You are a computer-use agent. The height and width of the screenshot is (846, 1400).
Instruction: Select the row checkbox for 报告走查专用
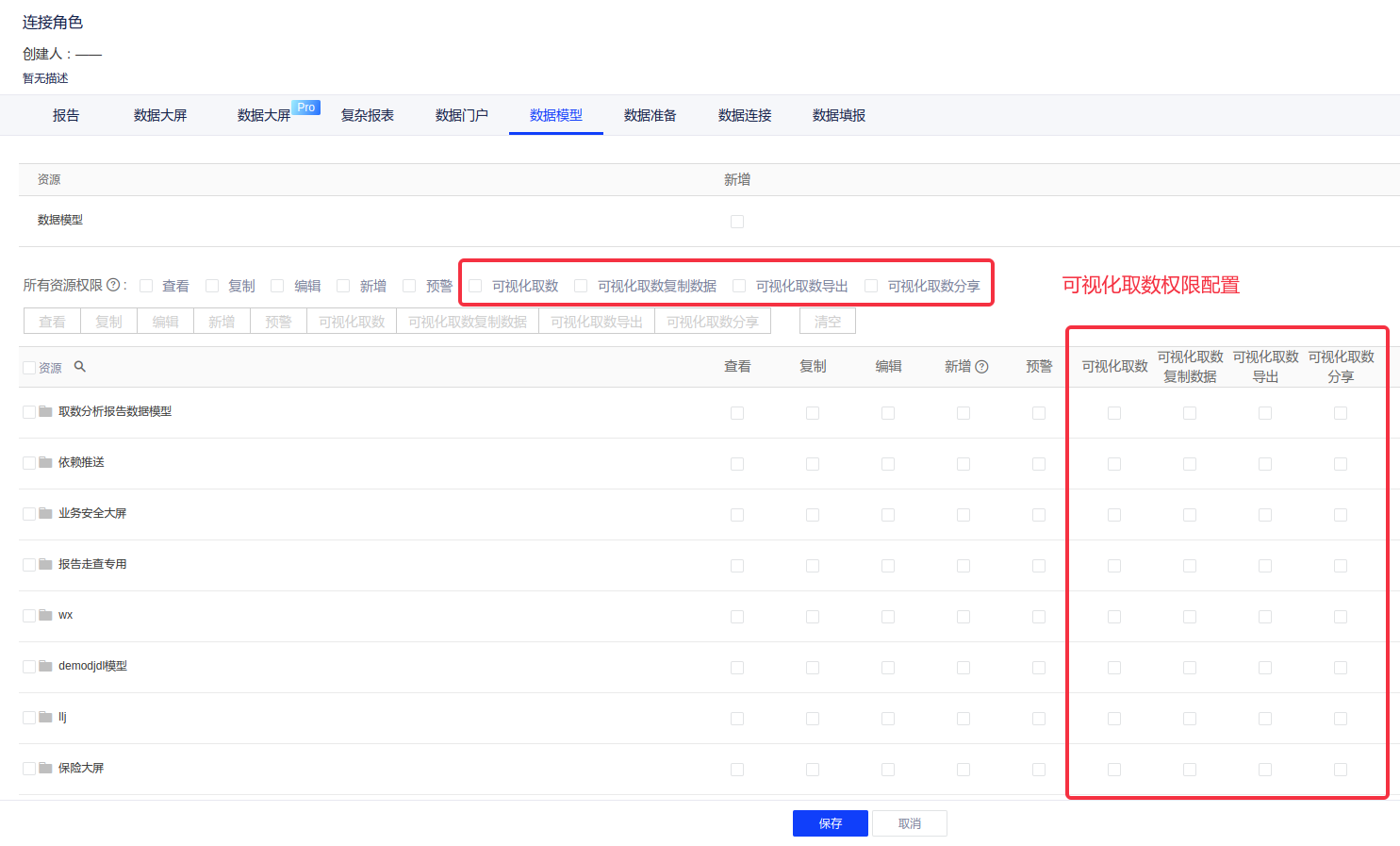[29, 565]
